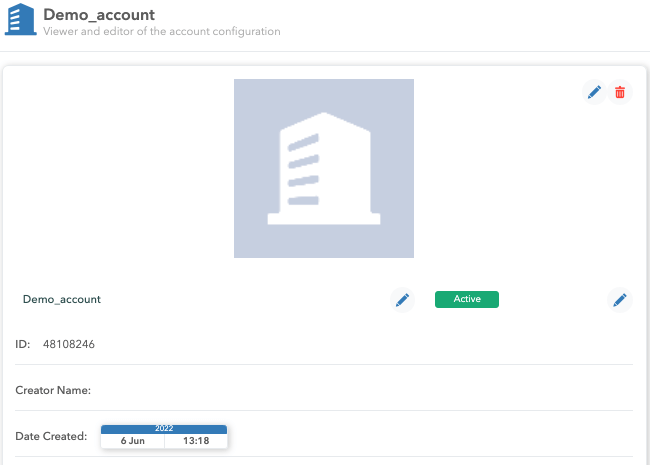650x465 pixels.
Task: Click the ID: field label
Action: click(23, 345)
